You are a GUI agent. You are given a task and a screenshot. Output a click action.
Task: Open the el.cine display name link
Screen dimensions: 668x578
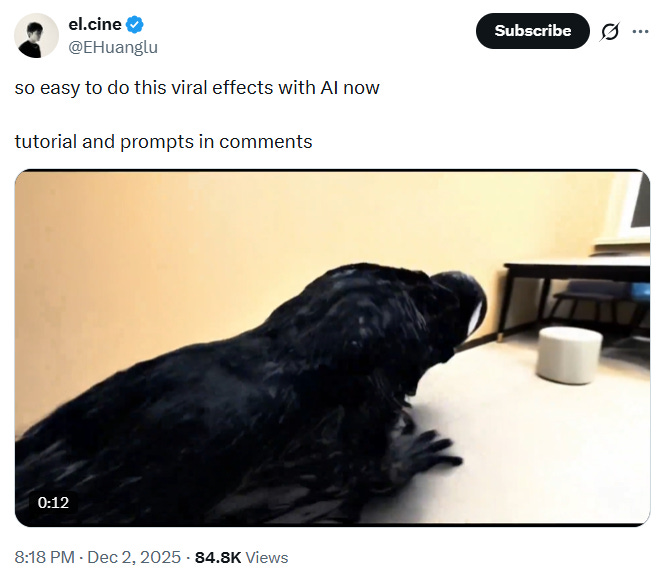coord(95,24)
